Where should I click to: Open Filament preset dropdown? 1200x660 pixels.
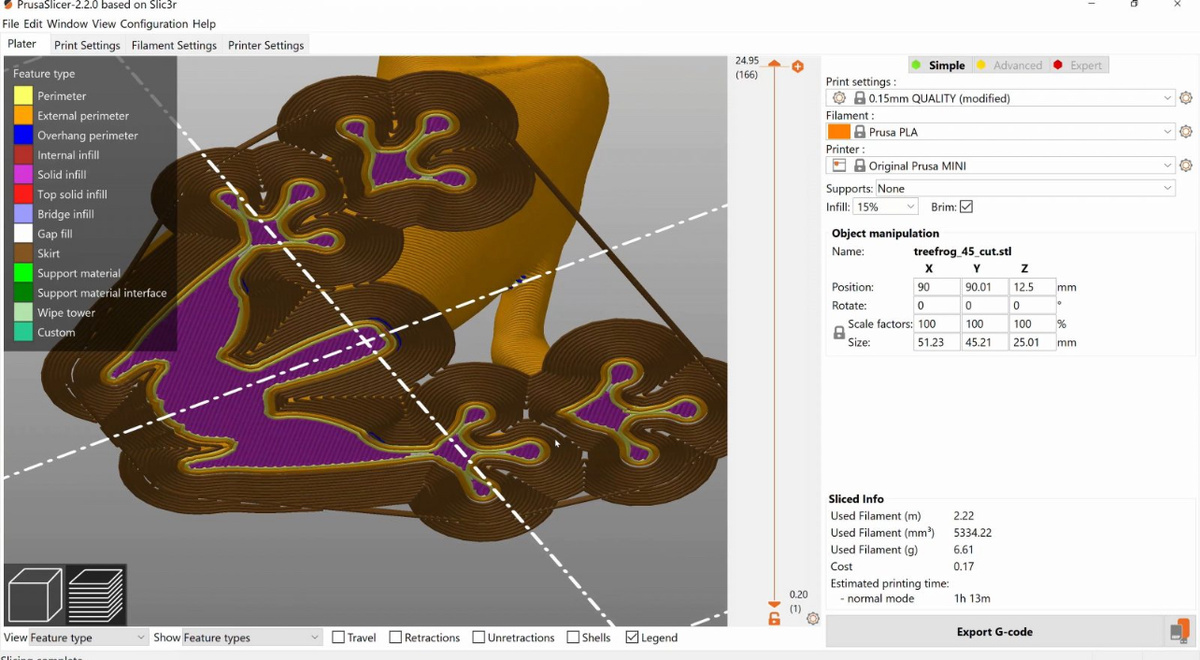pyautogui.click(x=1001, y=132)
